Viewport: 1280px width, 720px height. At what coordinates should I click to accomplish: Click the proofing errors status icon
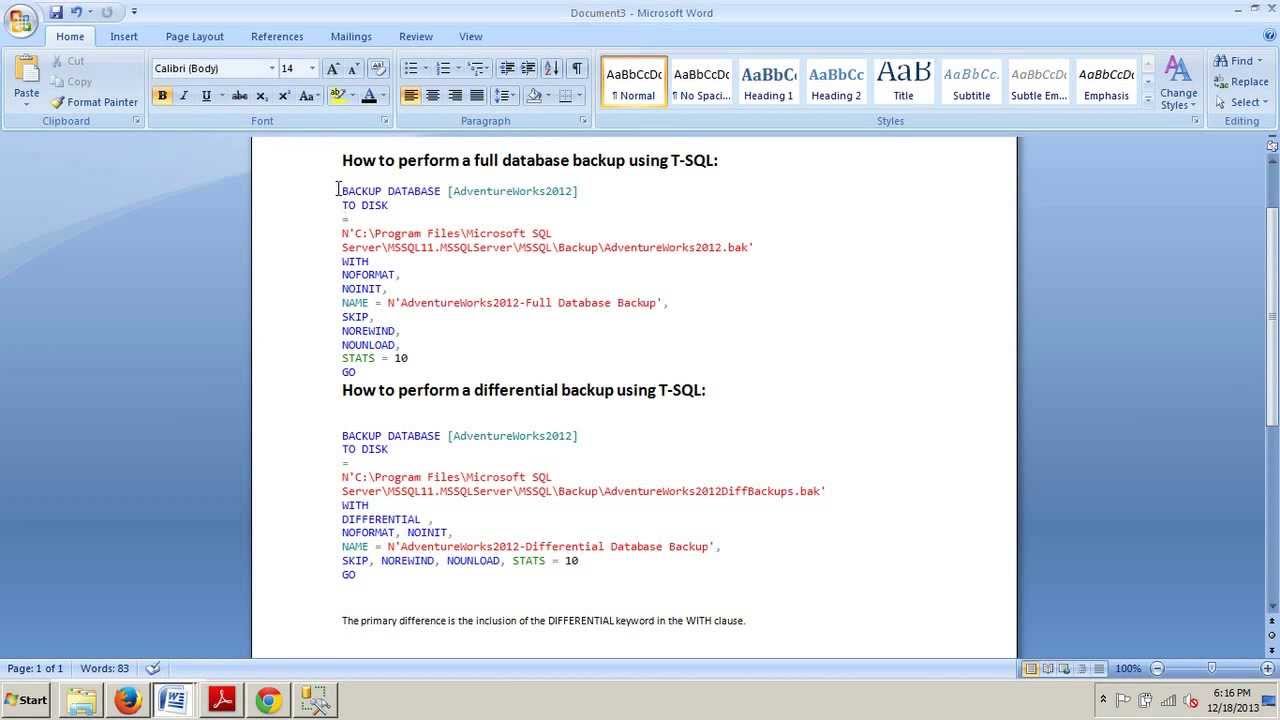point(153,668)
